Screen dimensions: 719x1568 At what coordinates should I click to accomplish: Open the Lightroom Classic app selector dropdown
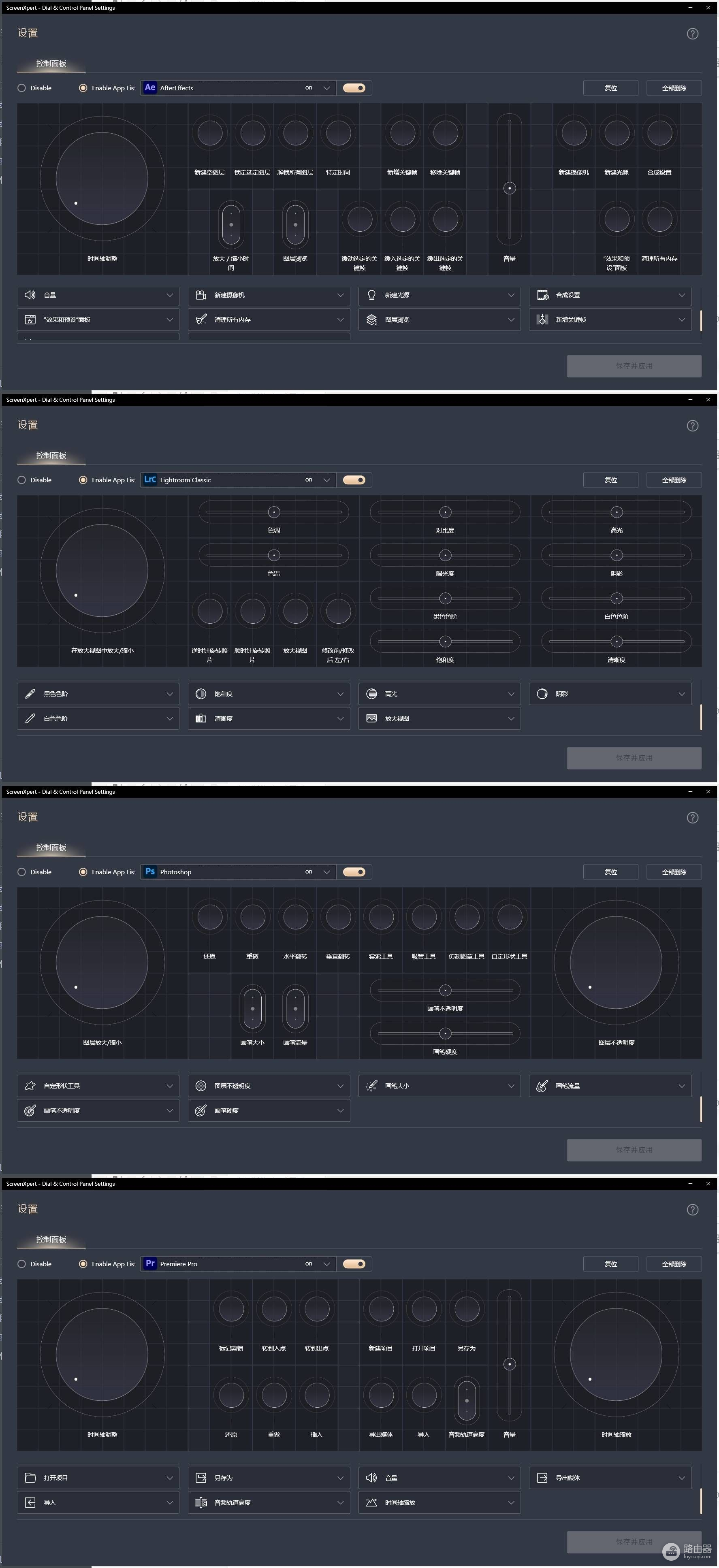point(238,479)
